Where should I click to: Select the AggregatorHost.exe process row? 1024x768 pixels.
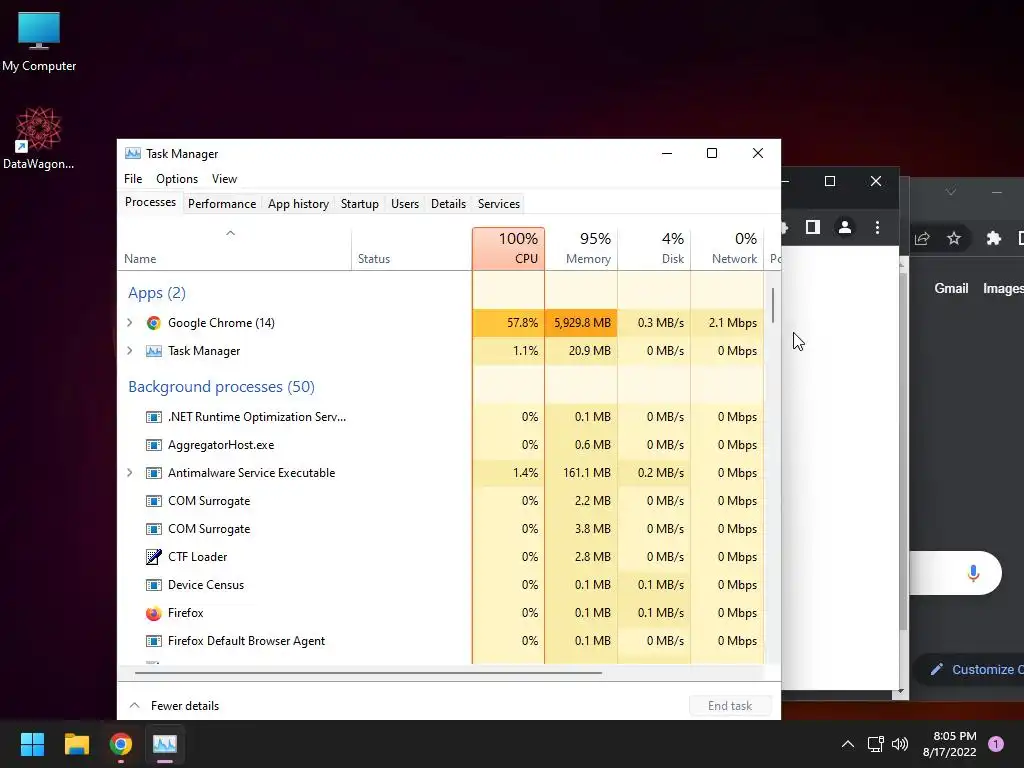click(x=441, y=445)
